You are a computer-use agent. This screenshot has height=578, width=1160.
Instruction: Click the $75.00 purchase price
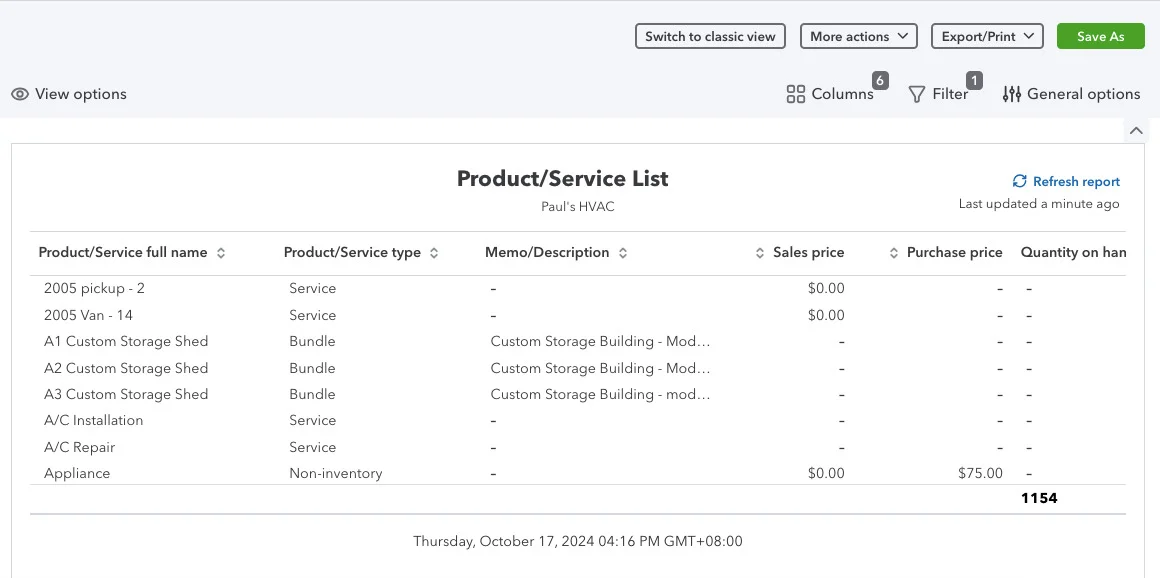click(x=981, y=474)
